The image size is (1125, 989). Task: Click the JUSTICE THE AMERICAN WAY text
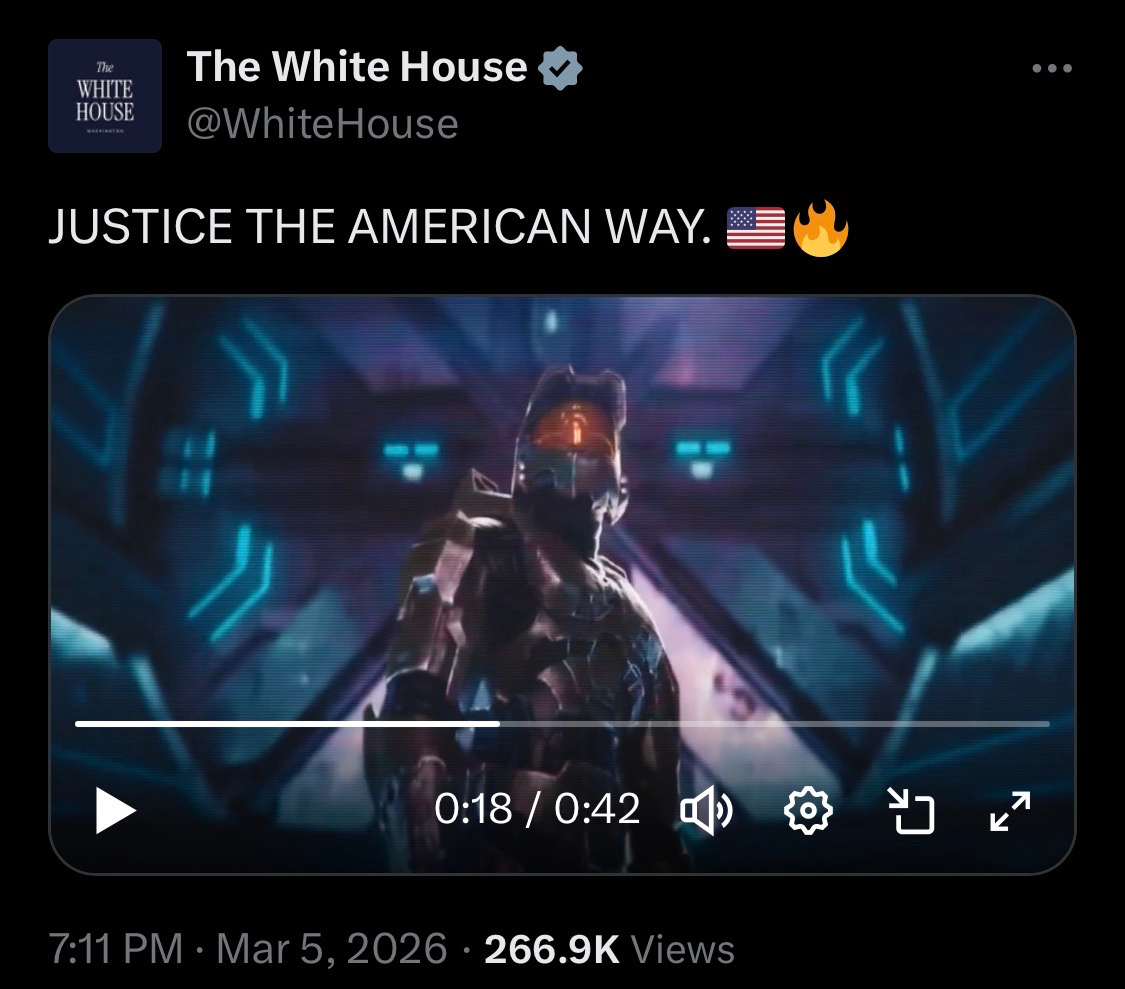(x=380, y=227)
